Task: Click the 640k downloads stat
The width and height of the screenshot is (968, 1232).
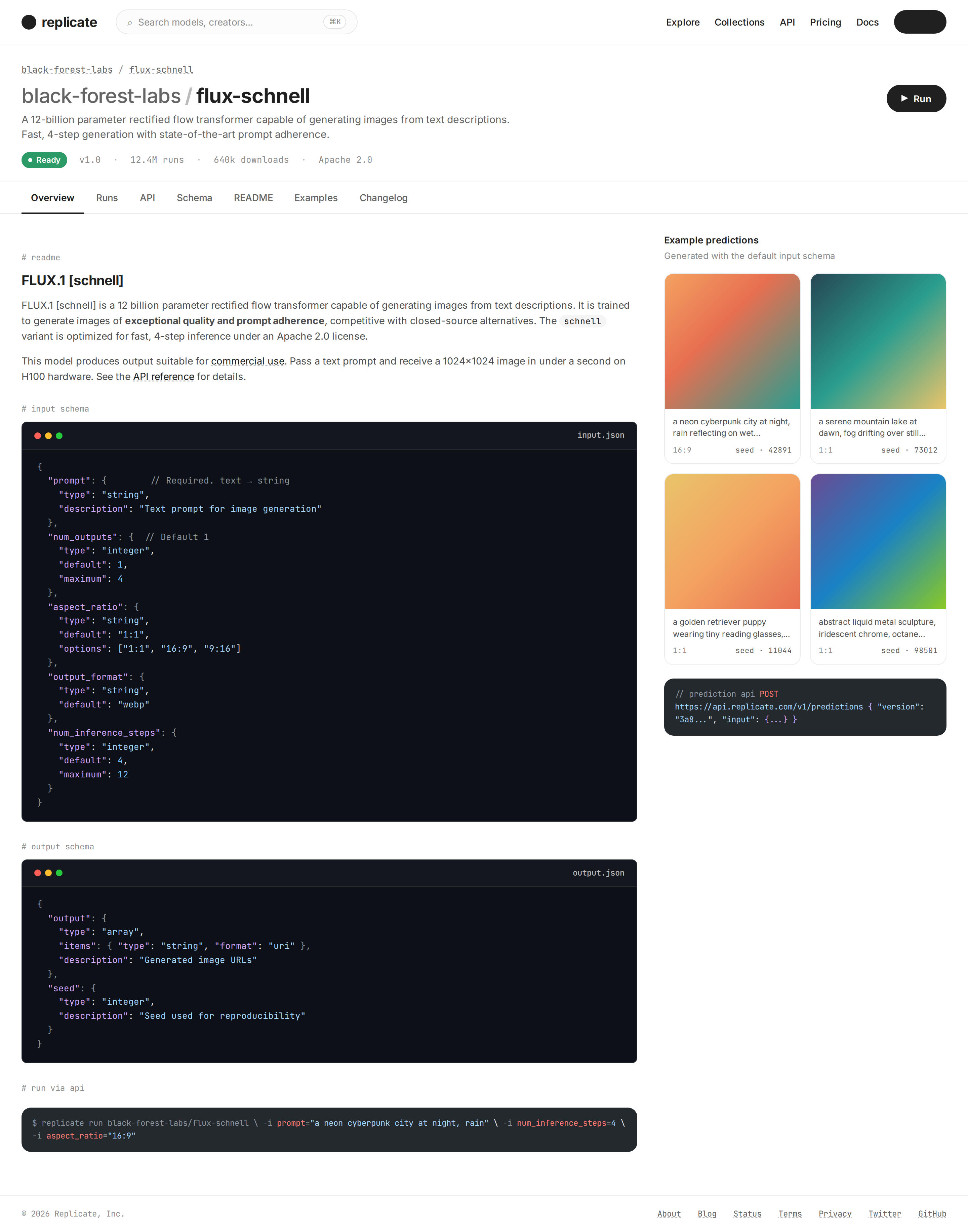Action: tap(251, 160)
